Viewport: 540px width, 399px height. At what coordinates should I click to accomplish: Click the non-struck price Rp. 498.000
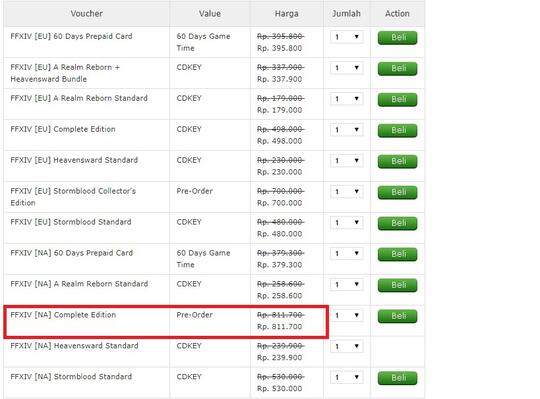click(280, 141)
